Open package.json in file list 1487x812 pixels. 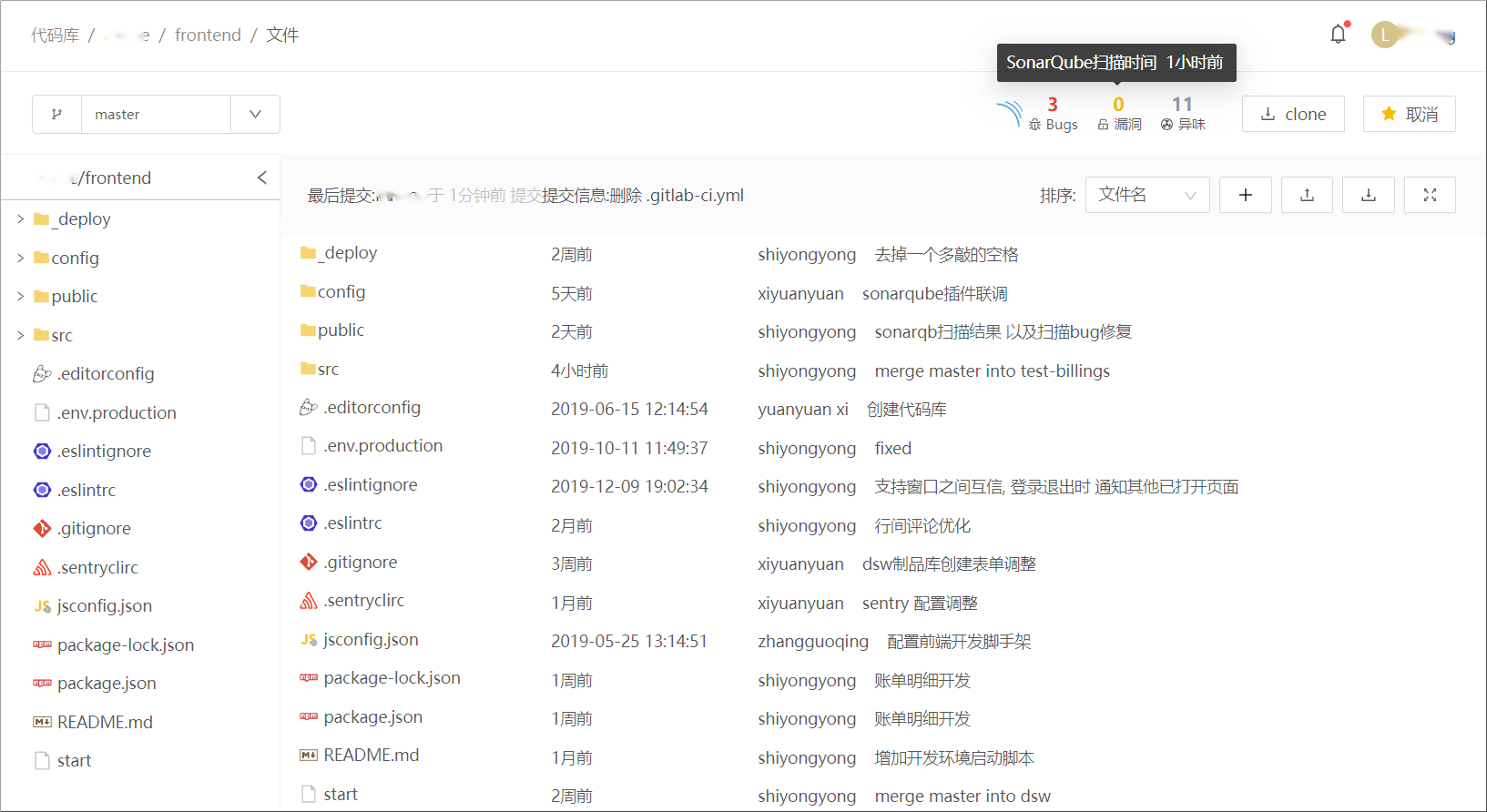(x=372, y=717)
